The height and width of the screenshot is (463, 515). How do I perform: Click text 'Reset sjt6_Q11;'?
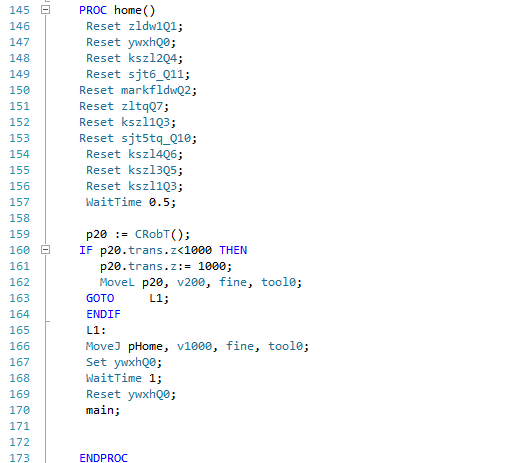coord(138,74)
